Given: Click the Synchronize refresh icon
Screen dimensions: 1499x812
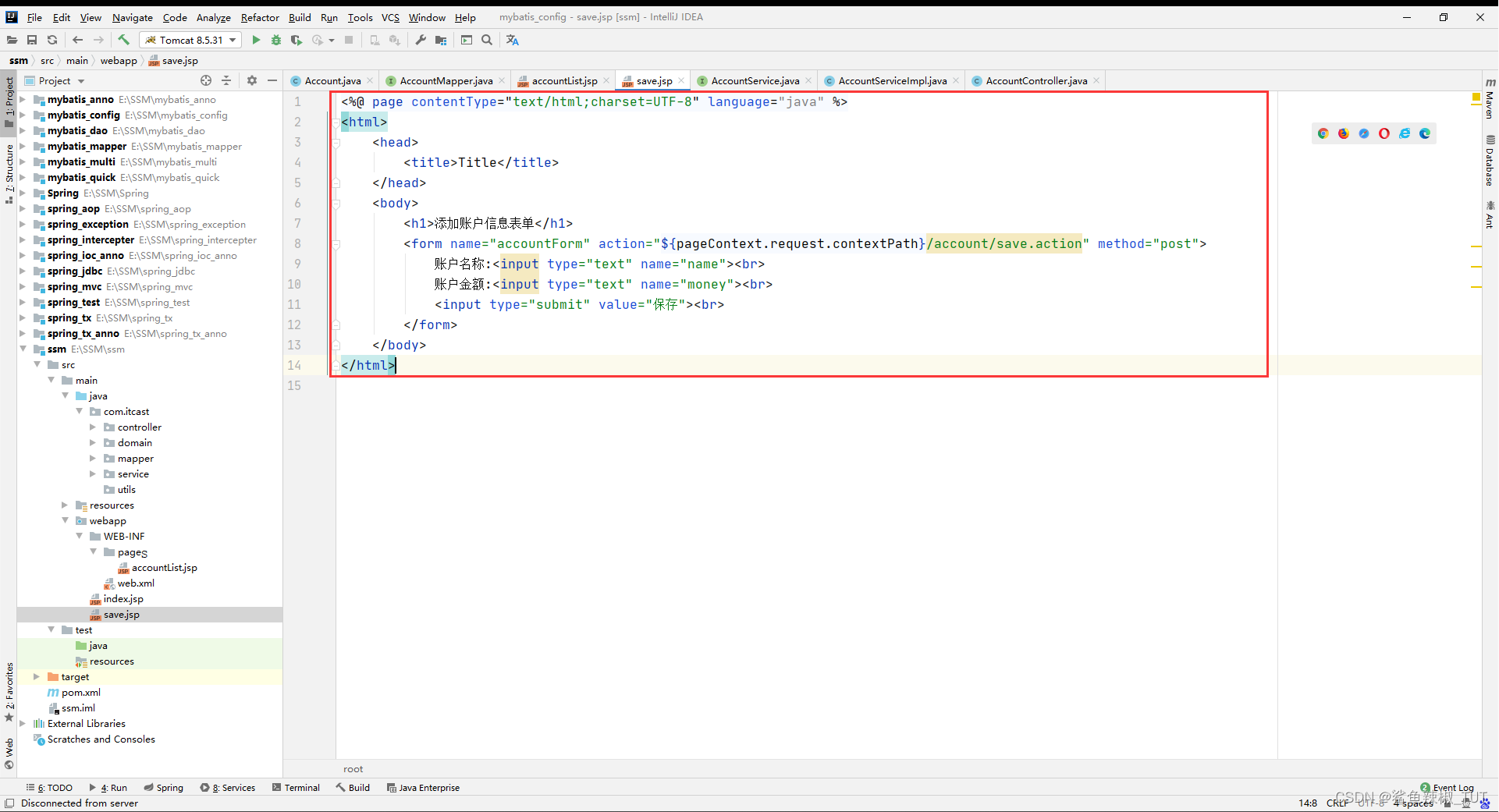Looking at the screenshot, I should point(52,40).
